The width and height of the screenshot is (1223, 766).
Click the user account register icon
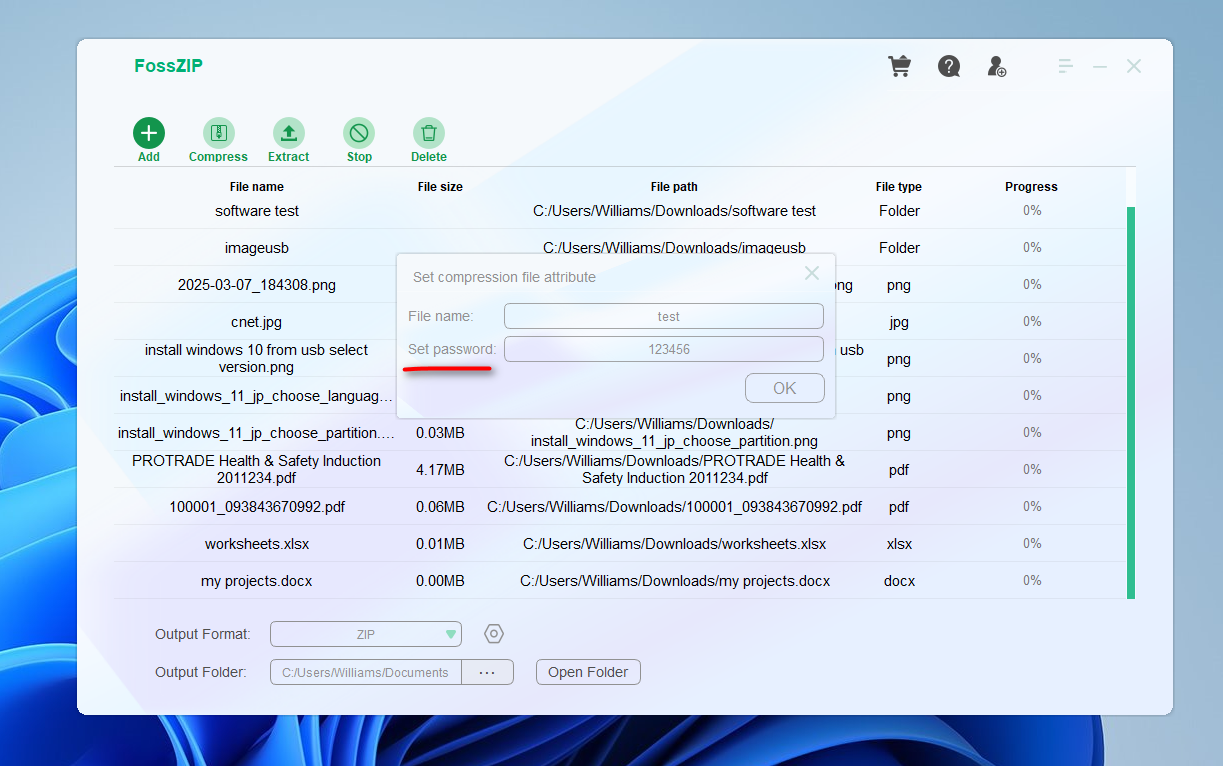point(997,67)
